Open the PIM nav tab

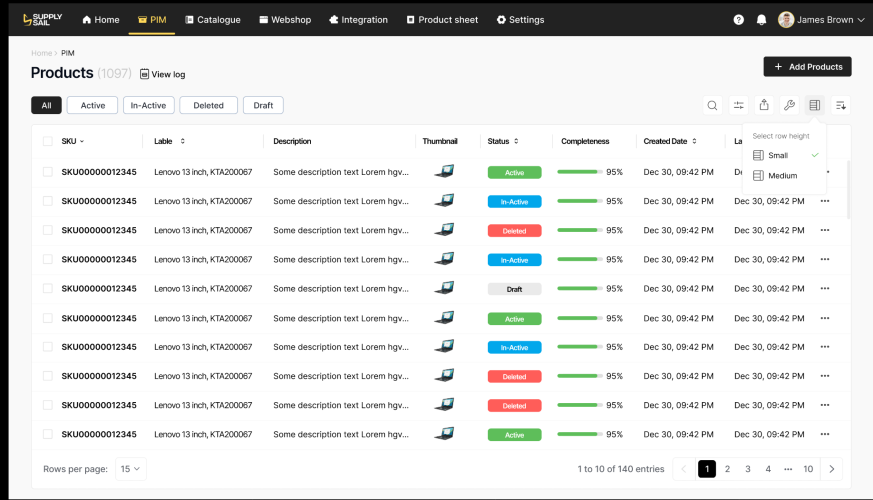[151, 19]
